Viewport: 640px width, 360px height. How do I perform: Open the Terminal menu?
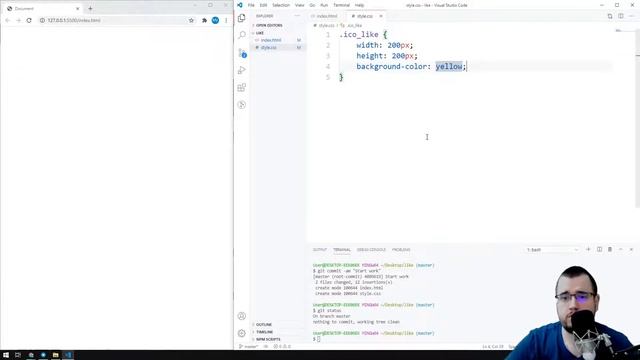pos(342,5)
